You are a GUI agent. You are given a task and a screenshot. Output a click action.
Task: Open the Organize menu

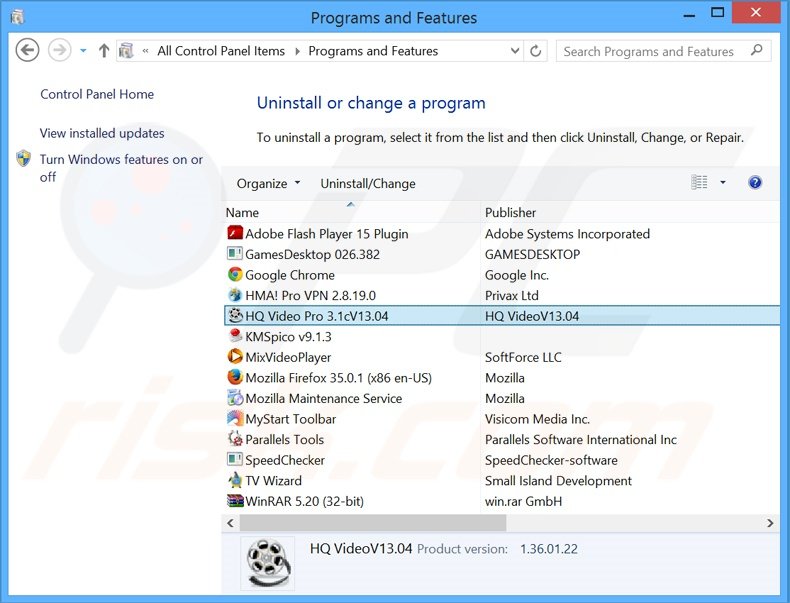point(268,183)
